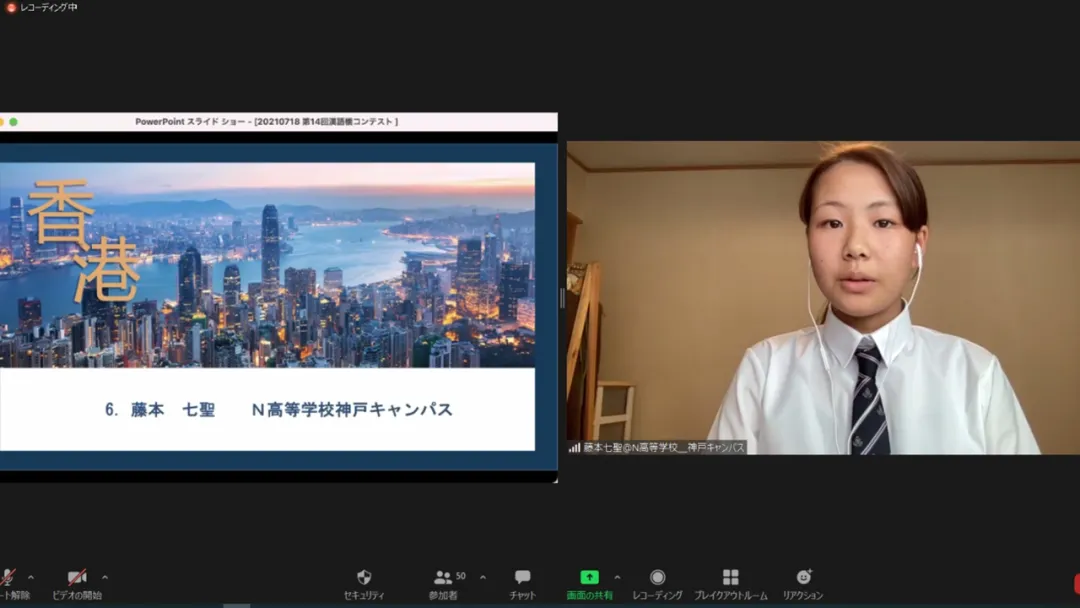Viewport: 1080px width, 608px height.
Task: Open the Security shield icon
Action: pyautogui.click(x=364, y=577)
